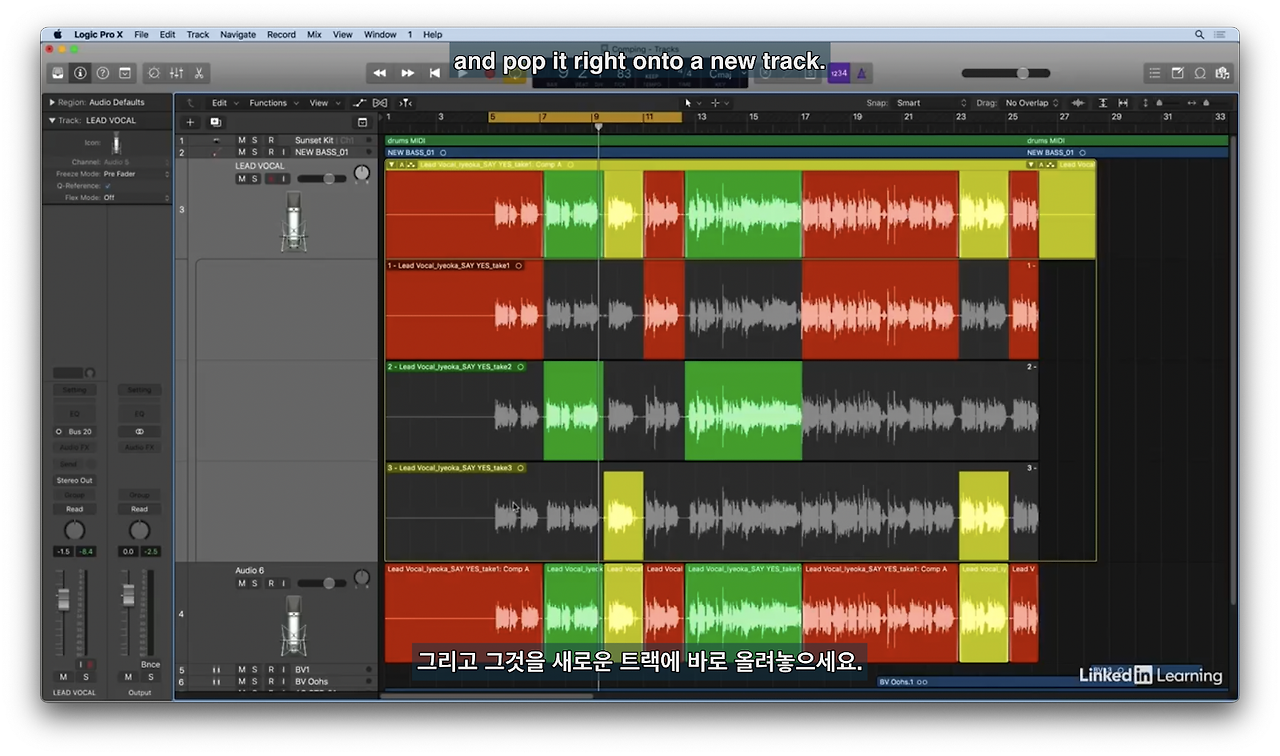1280x756 pixels.
Task: Click the Setting button on Output strip
Action: (140, 390)
